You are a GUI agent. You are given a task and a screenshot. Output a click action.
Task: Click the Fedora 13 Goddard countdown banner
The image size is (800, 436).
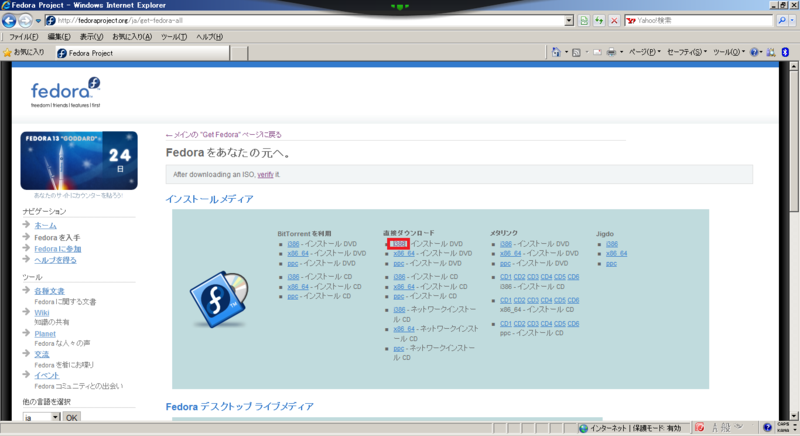[79, 161]
